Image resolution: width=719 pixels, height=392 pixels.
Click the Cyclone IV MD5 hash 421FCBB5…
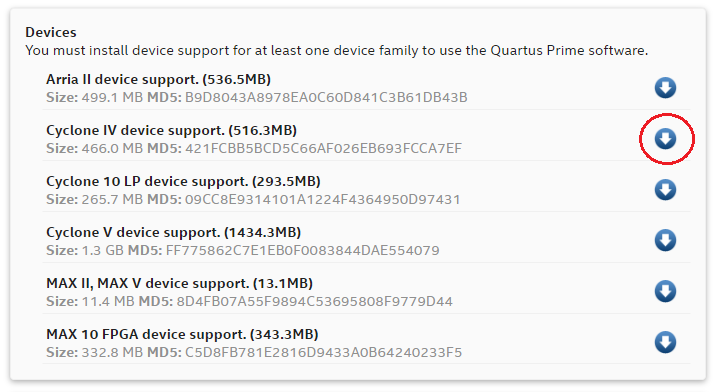pyautogui.click(x=323, y=148)
